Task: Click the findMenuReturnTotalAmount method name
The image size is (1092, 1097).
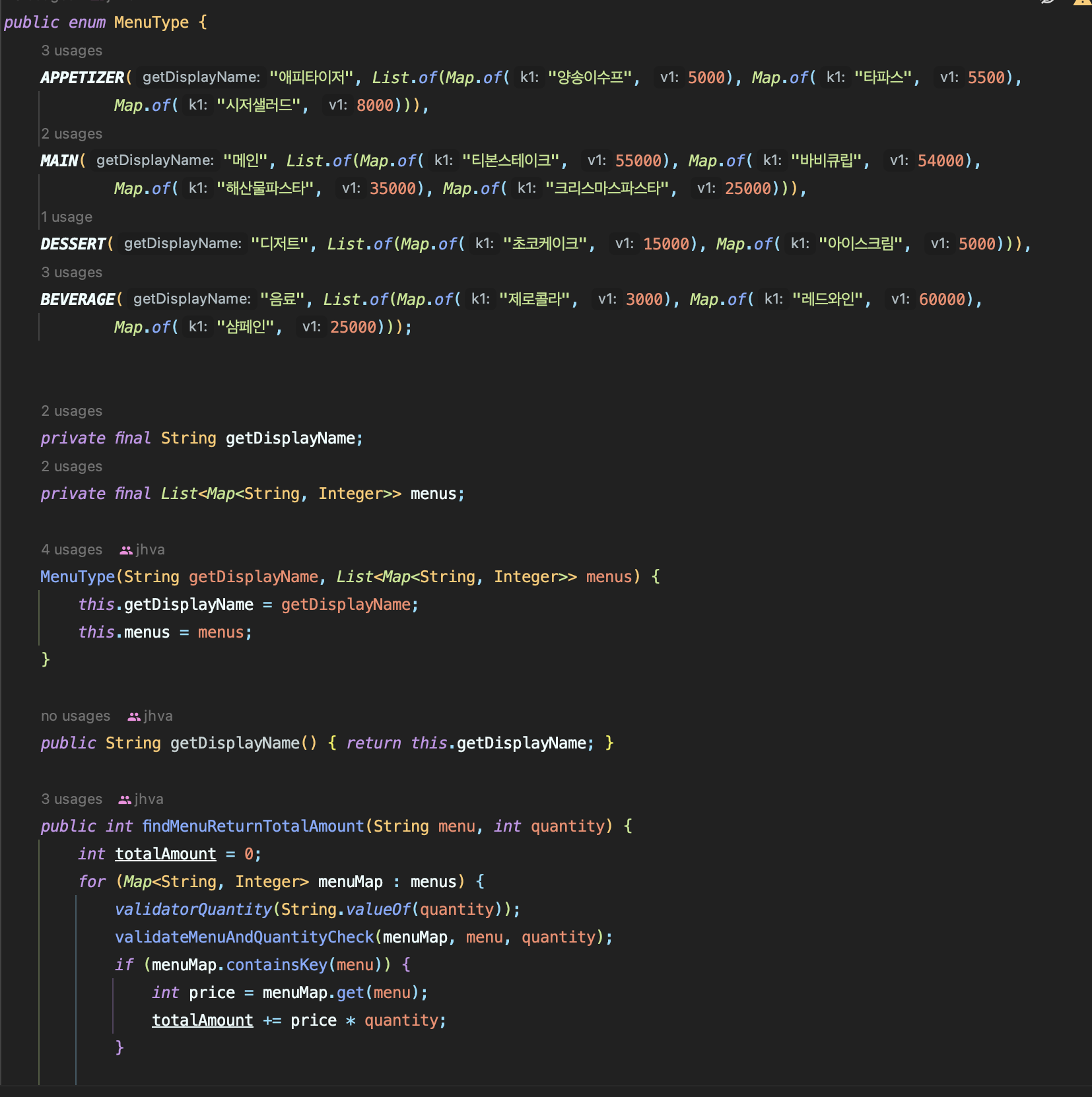Action: (x=253, y=826)
